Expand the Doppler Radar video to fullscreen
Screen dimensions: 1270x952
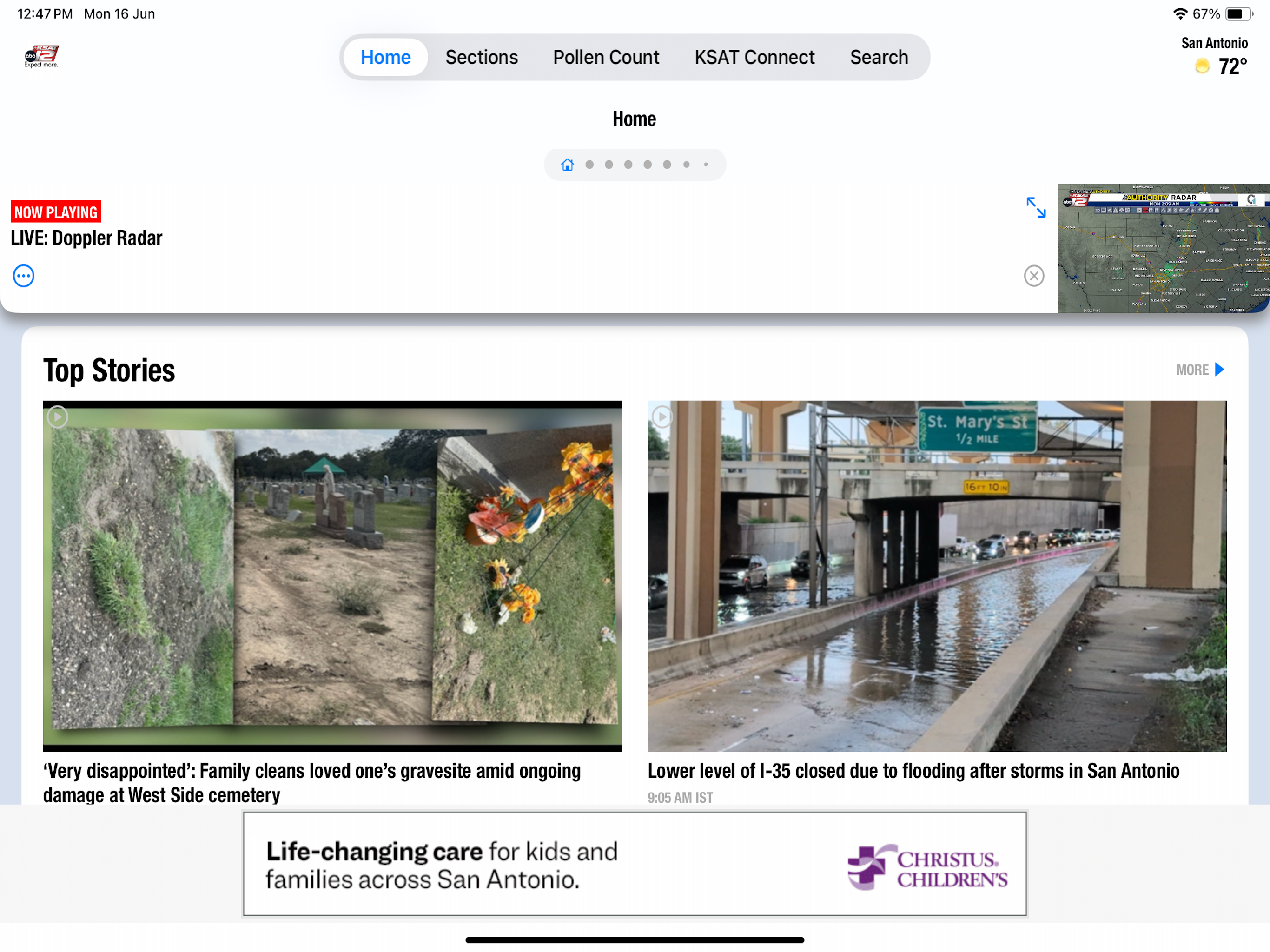tap(1036, 207)
